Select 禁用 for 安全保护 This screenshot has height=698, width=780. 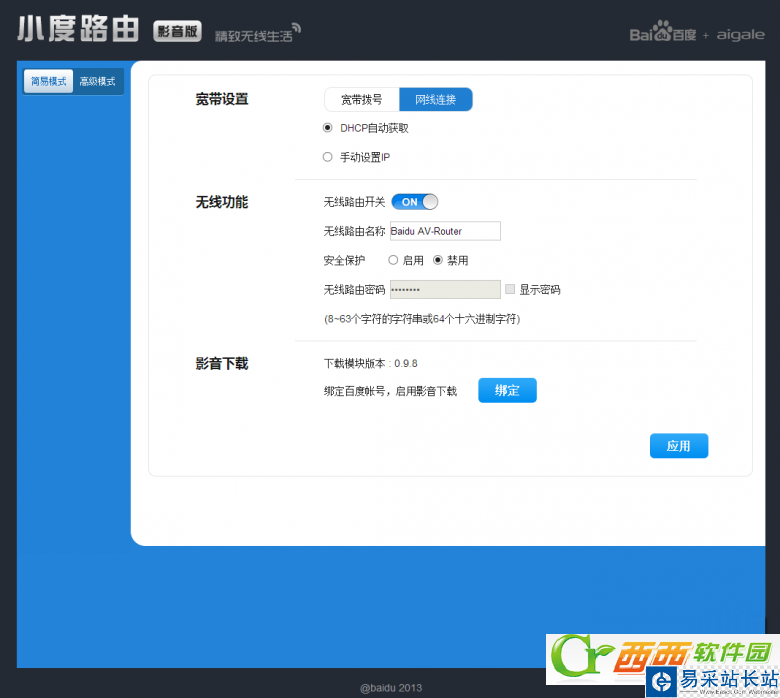click(x=438, y=260)
